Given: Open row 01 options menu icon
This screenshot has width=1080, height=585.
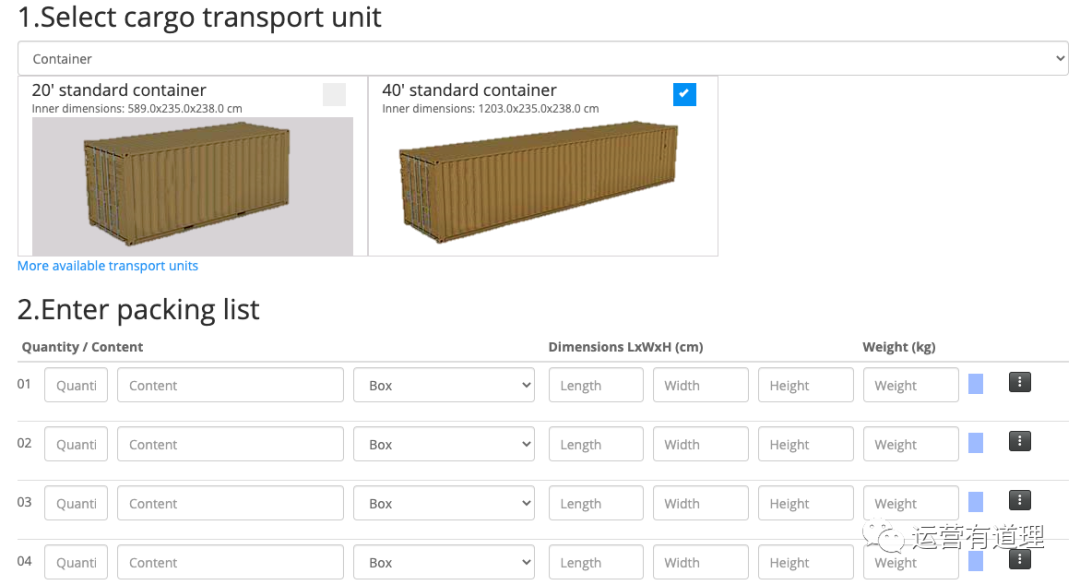Looking at the screenshot, I should 1019,382.
